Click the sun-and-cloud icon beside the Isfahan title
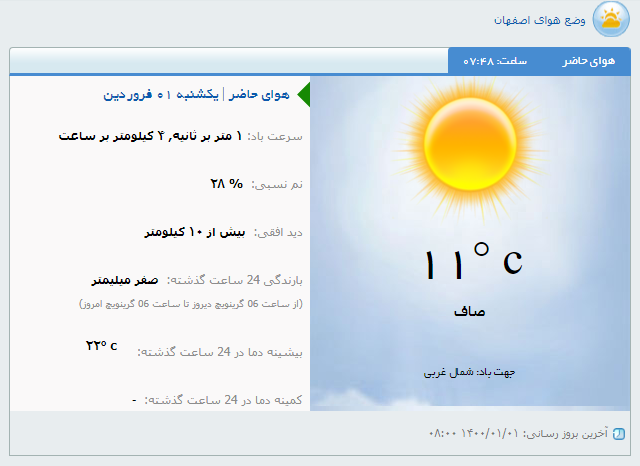The image size is (640, 466). coord(610,19)
